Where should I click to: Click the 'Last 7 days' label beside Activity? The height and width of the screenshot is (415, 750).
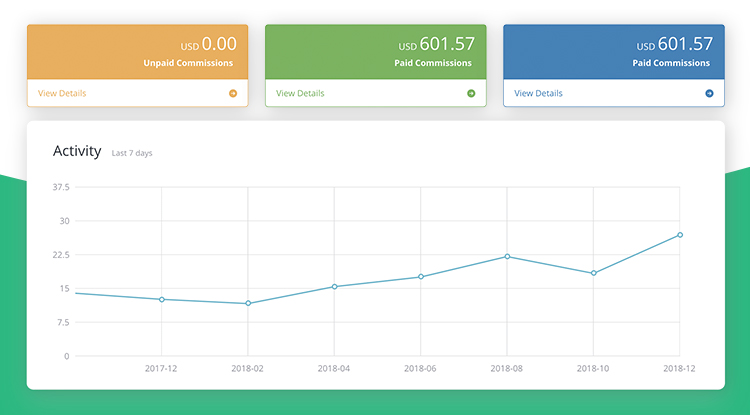(x=132, y=153)
